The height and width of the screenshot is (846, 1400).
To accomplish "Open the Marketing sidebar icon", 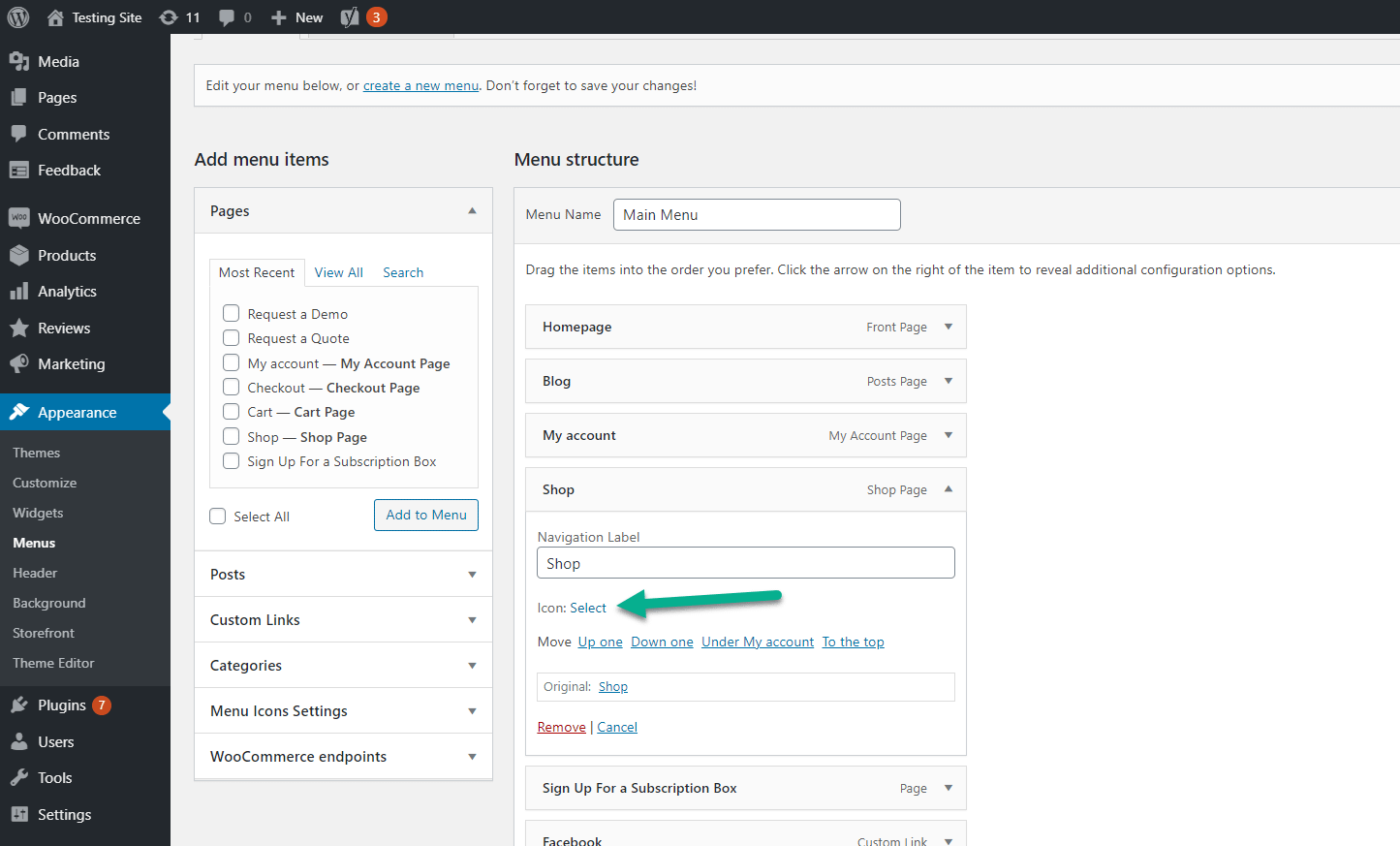I will (x=20, y=363).
